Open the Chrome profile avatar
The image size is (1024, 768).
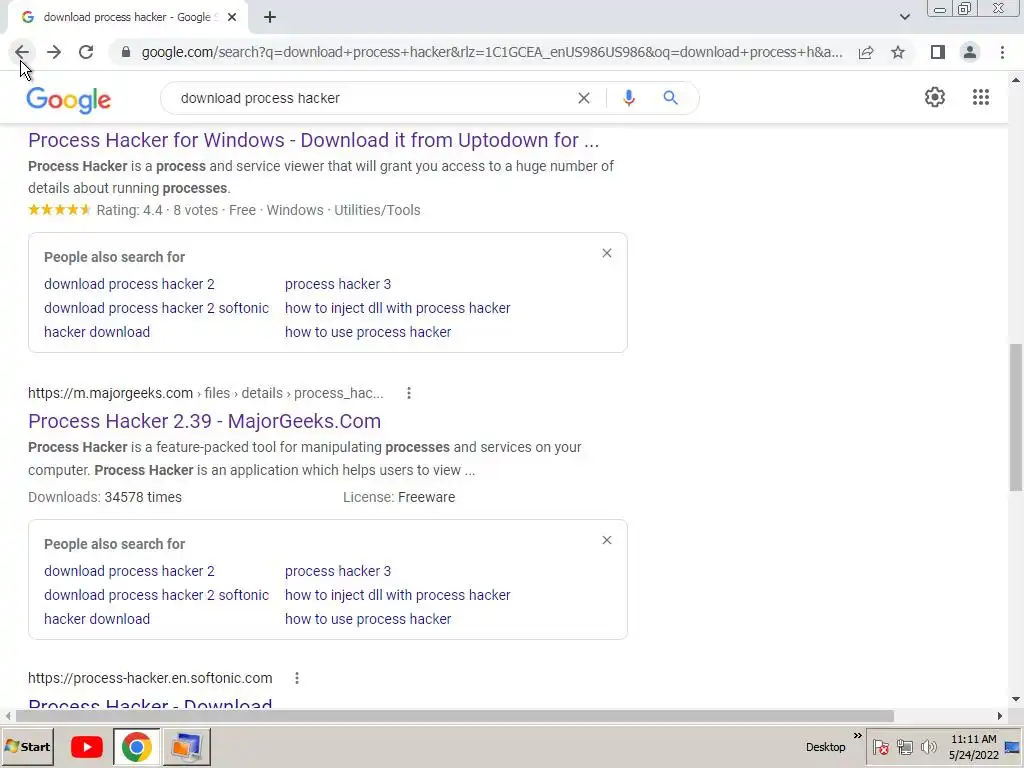coord(970,52)
